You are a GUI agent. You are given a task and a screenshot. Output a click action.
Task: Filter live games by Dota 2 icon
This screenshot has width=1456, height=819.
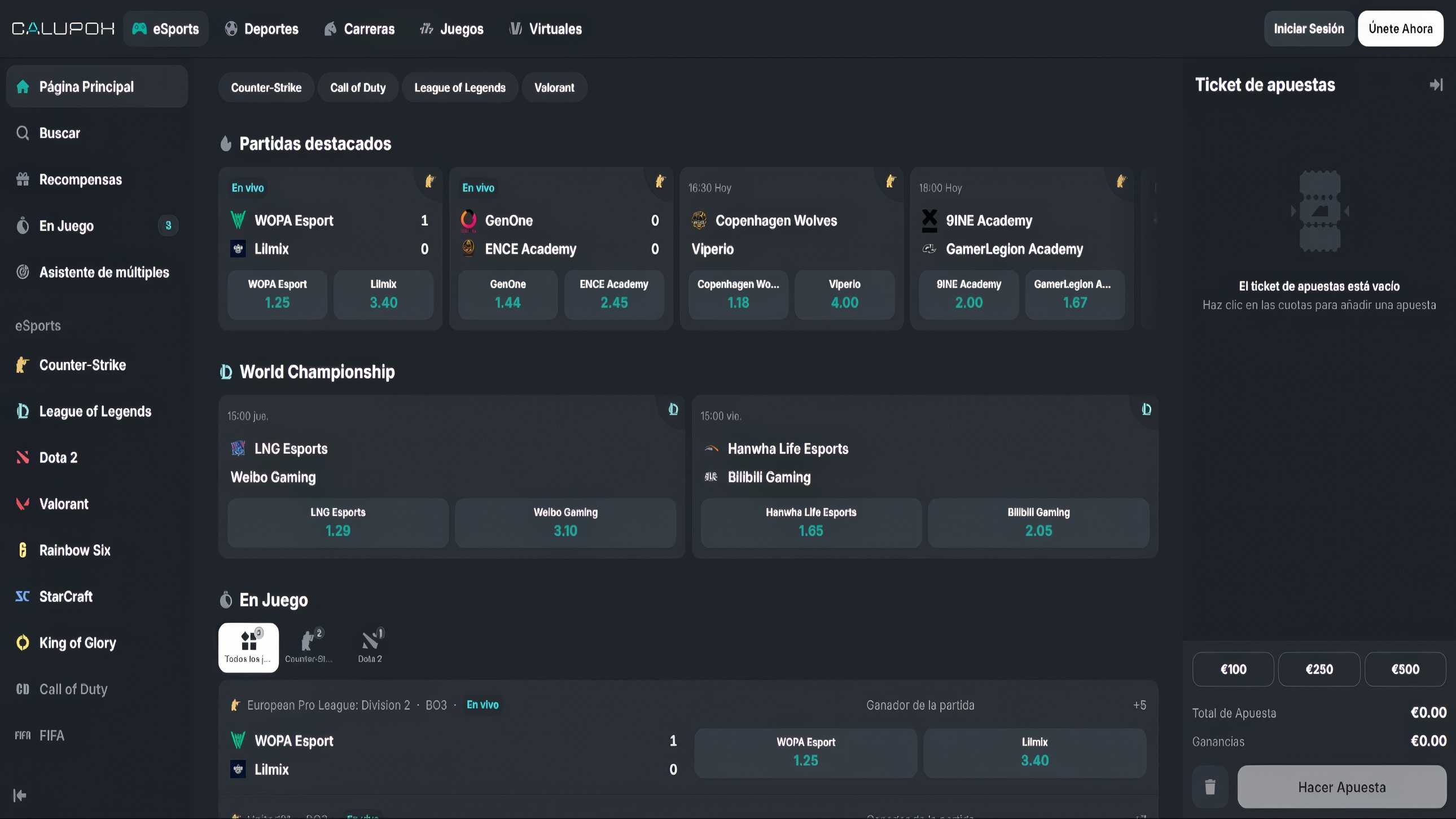[370, 647]
